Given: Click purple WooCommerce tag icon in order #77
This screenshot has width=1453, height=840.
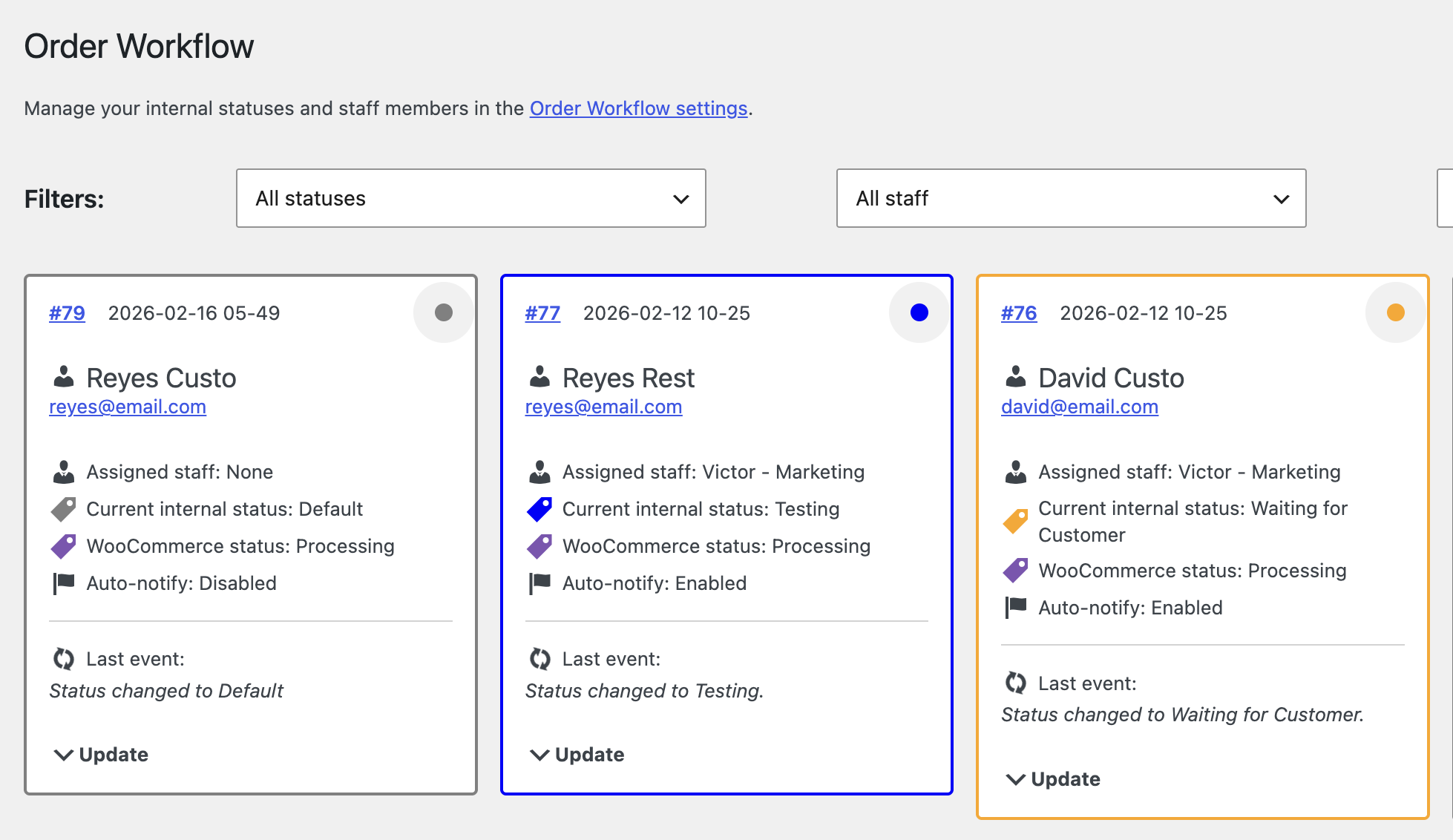Looking at the screenshot, I should 539,546.
